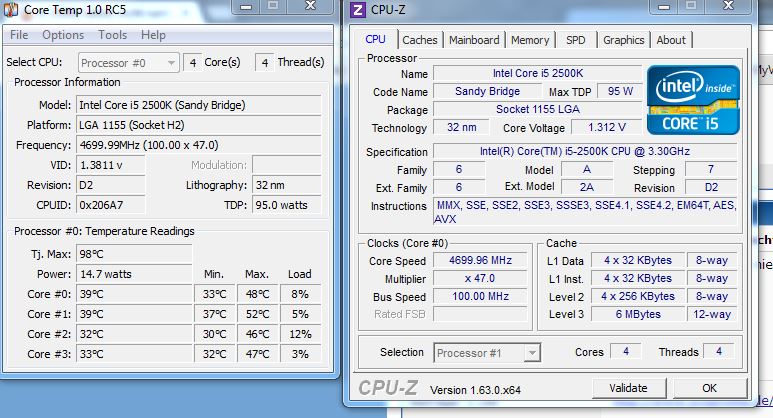
Task: Click the Platform field LGA 1155 (Socket H2)
Action: click(x=199, y=125)
